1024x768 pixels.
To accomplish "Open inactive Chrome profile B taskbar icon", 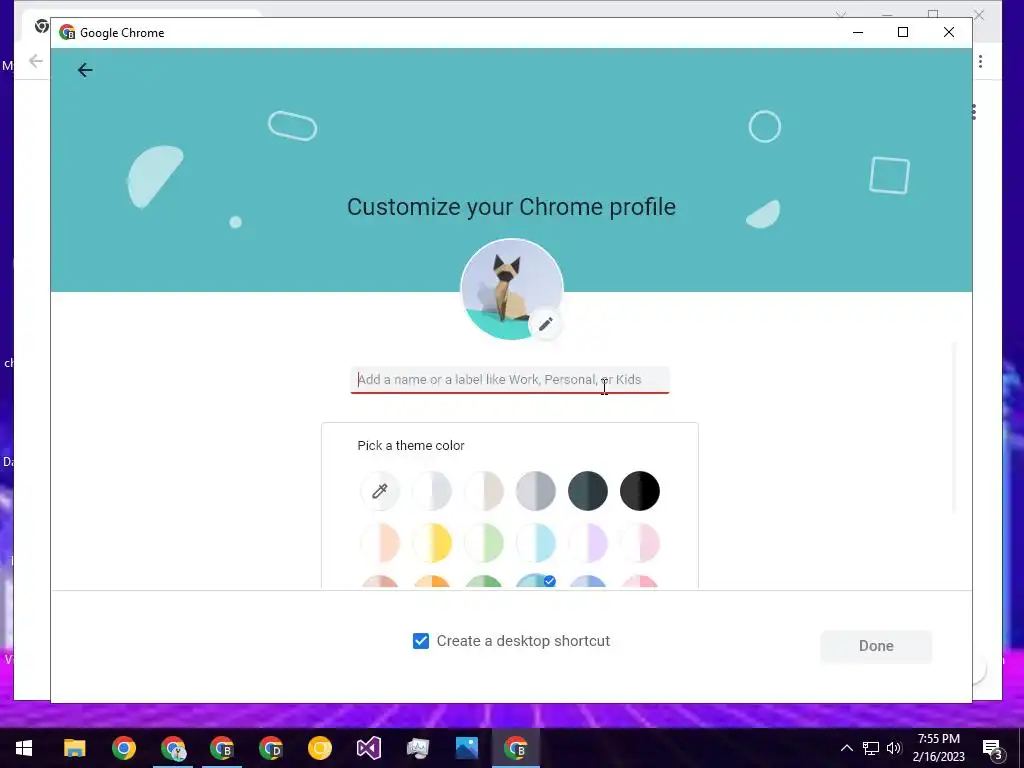I will (x=222, y=748).
